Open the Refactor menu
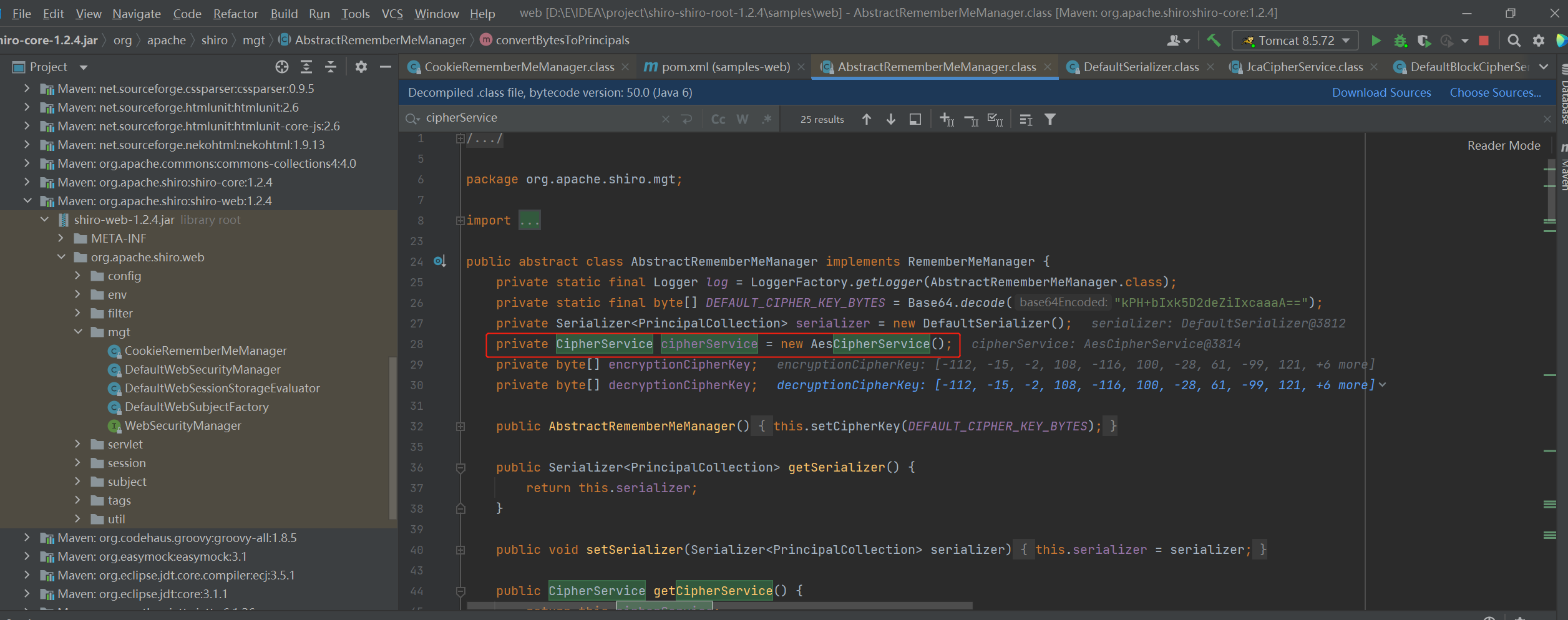The height and width of the screenshot is (620, 1568). [235, 13]
